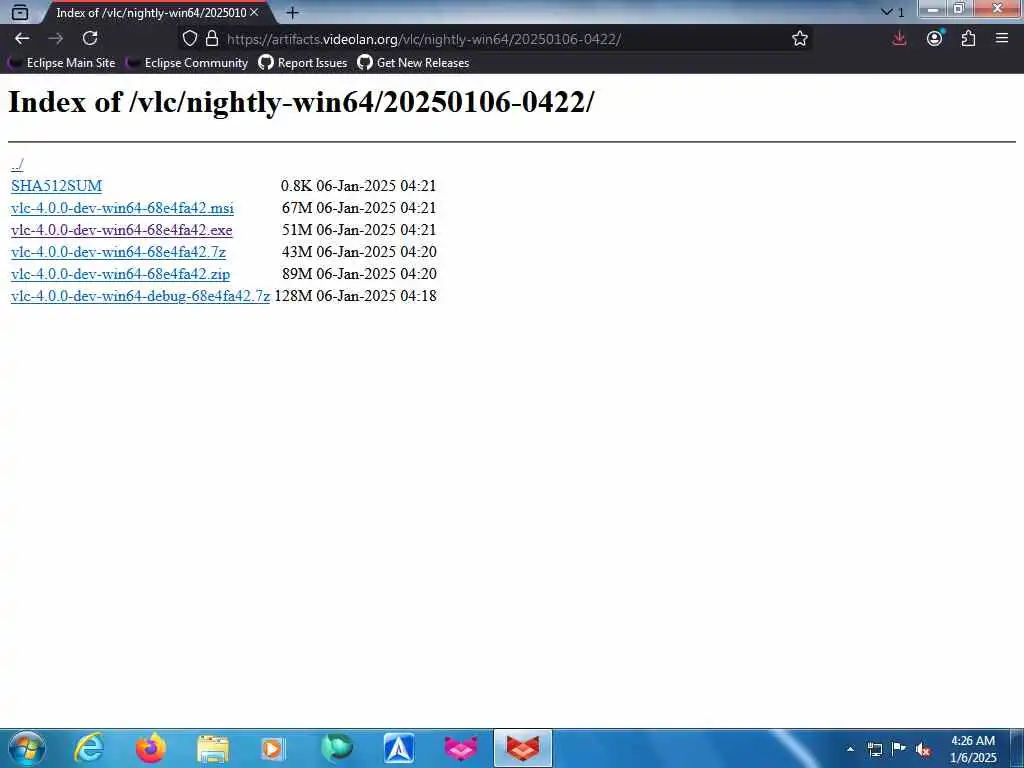The image size is (1024, 768).
Task: Open Report Issues bookmark
Action: 303,63
